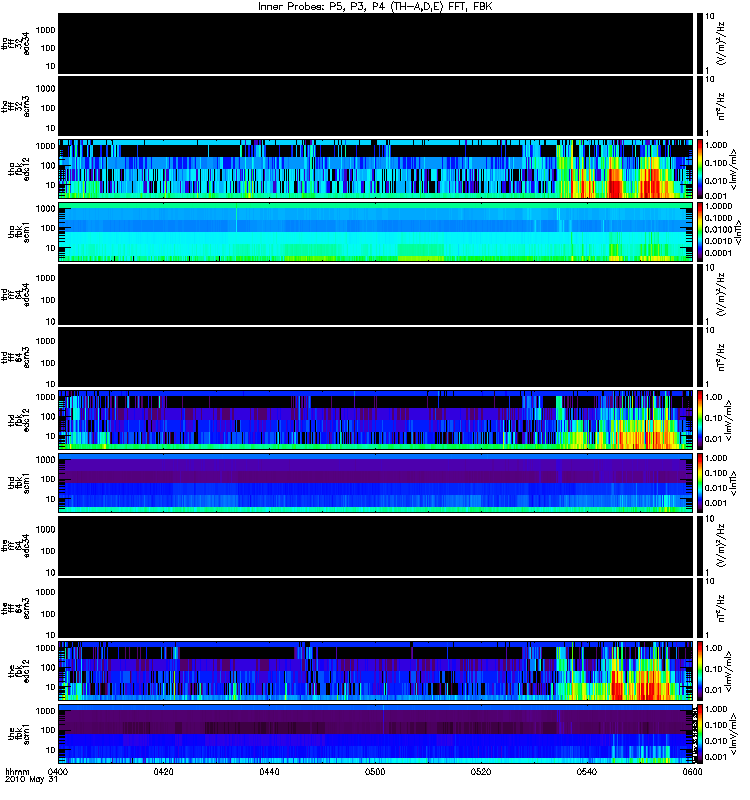Select the tha fbk scm1 spectrogram panel
The height and width of the screenshot is (800, 750).
(376, 232)
